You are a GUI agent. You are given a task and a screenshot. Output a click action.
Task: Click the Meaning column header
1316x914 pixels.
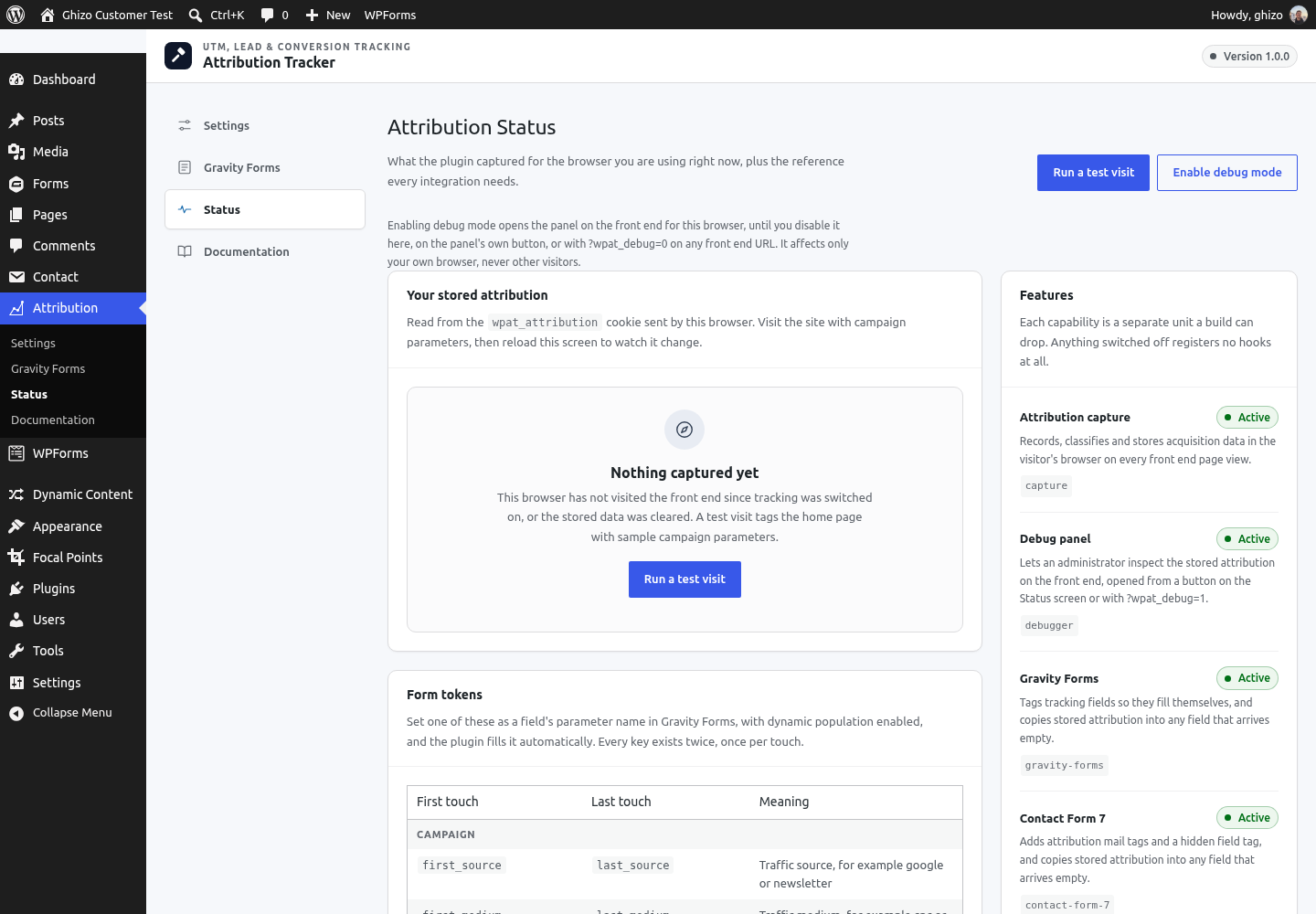click(x=784, y=802)
